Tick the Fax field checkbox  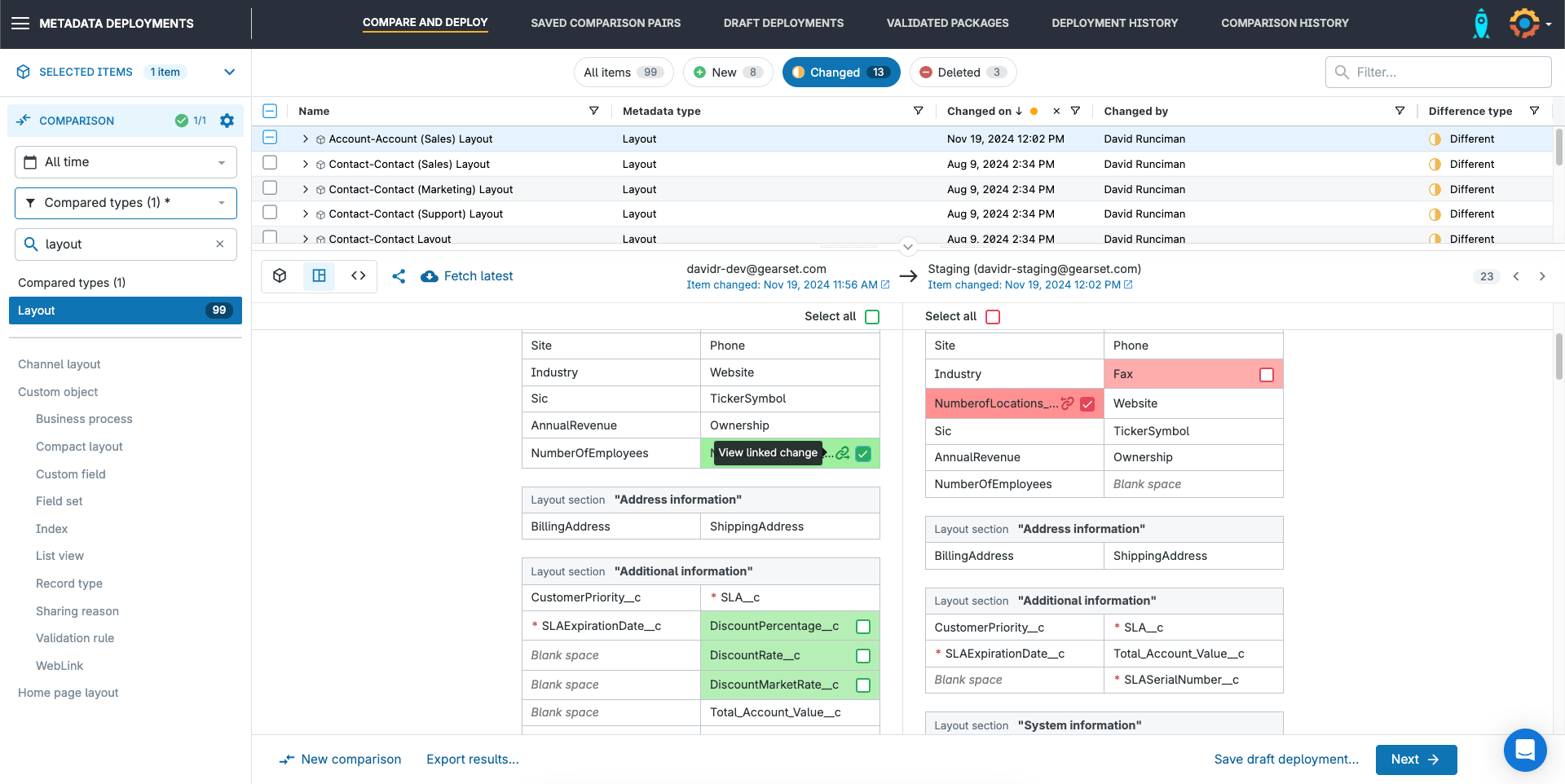coord(1266,375)
